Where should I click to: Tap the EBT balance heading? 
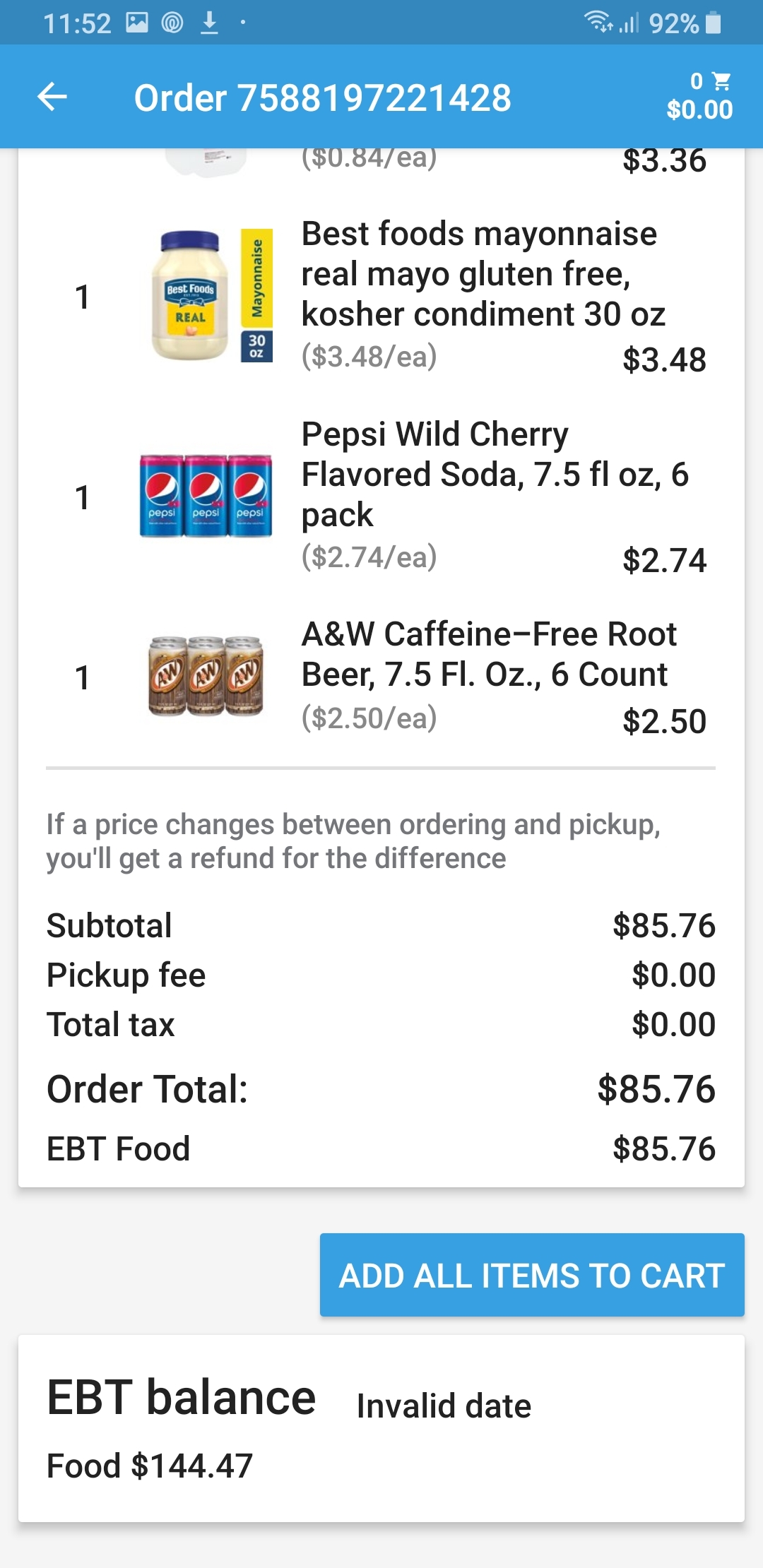pyautogui.click(x=182, y=1398)
